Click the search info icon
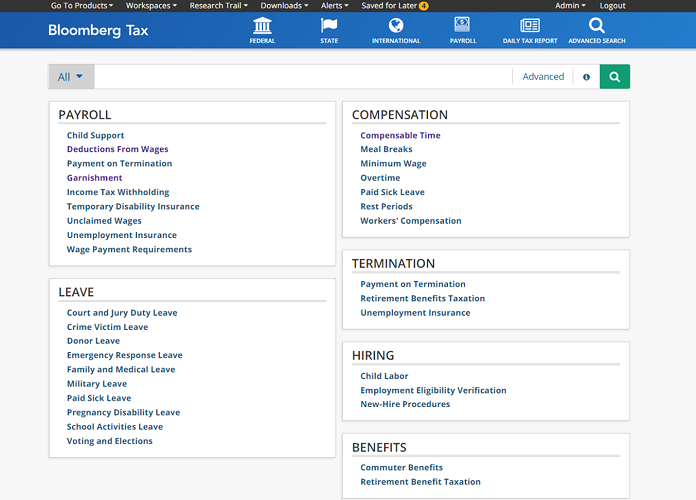The image size is (696, 500). (x=586, y=77)
